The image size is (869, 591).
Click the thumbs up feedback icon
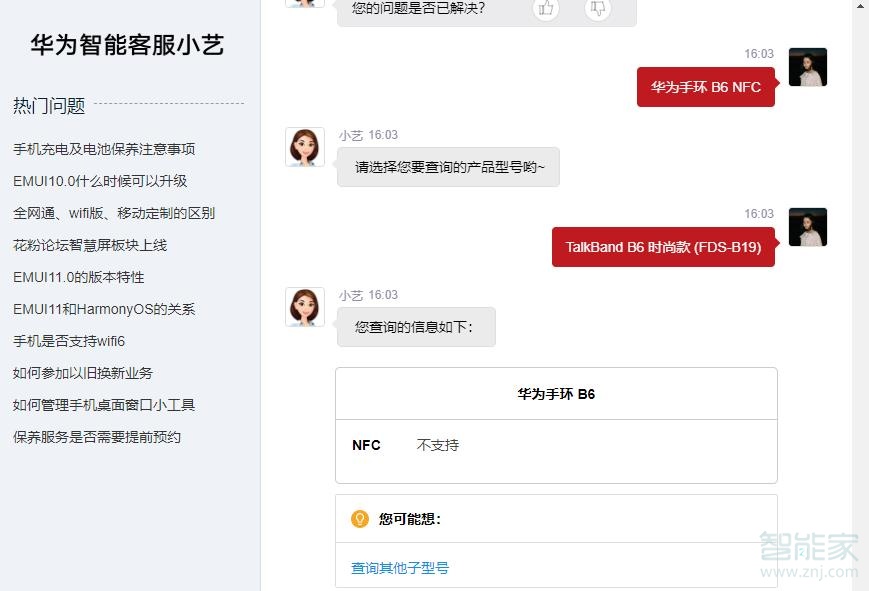tap(545, 8)
